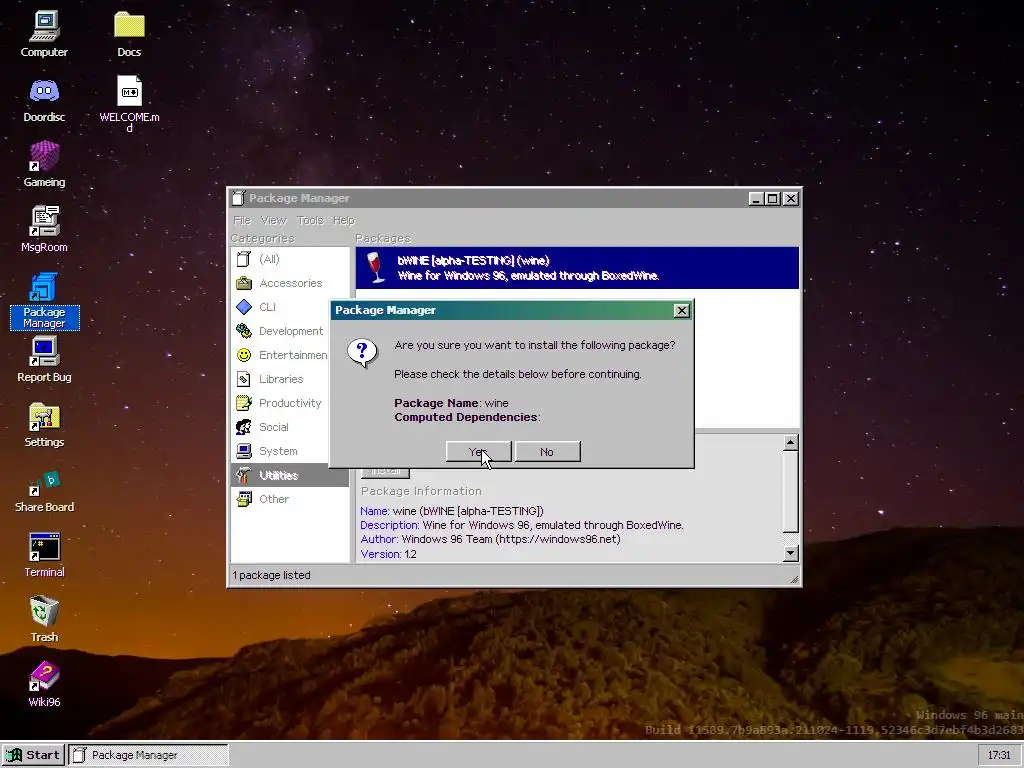The width and height of the screenshot is (1024, 768).
Task: Click the package info scroll down arrow
Action: coord(790,554)
